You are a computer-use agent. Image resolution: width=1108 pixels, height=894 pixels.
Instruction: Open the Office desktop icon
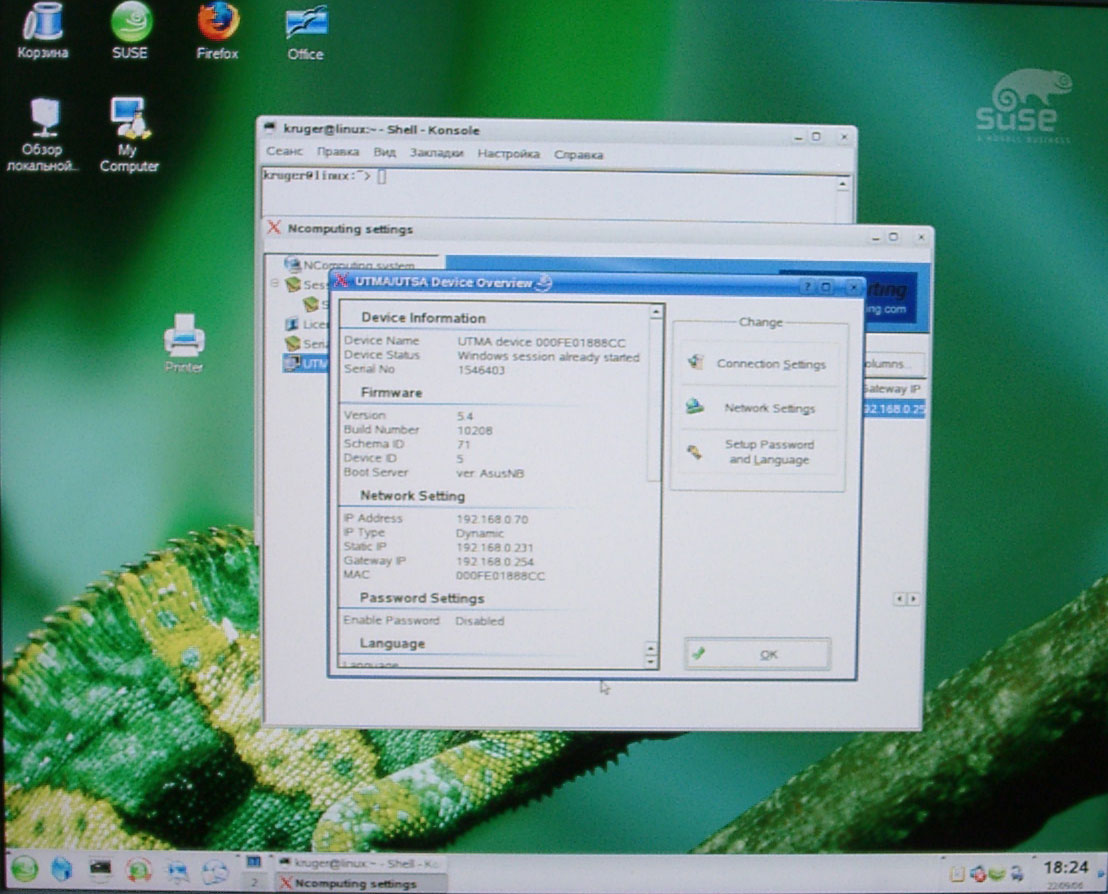tap(305, 32)
